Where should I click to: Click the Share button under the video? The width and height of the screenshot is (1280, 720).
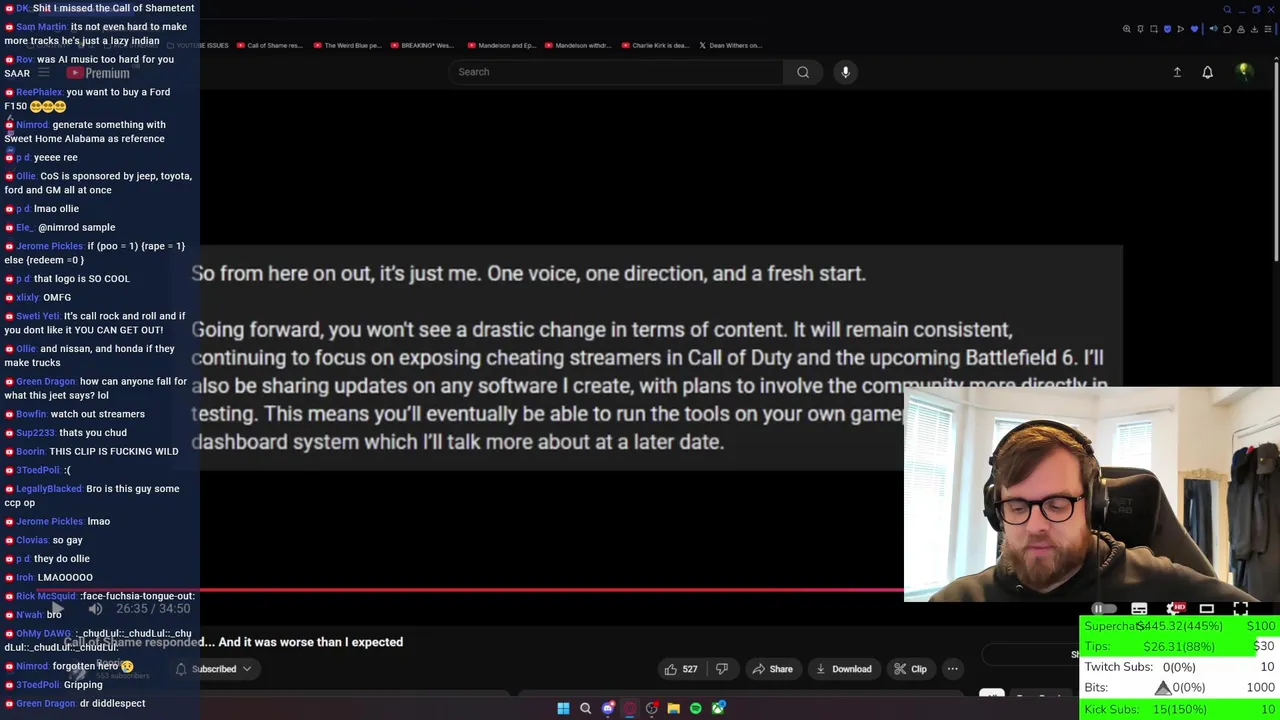(x=772, y=669)
